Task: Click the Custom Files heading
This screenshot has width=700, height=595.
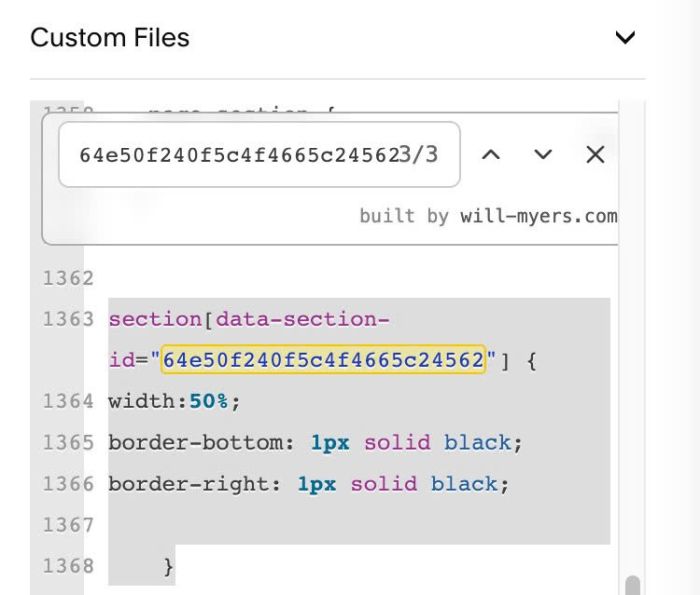Action: [110, 37]
